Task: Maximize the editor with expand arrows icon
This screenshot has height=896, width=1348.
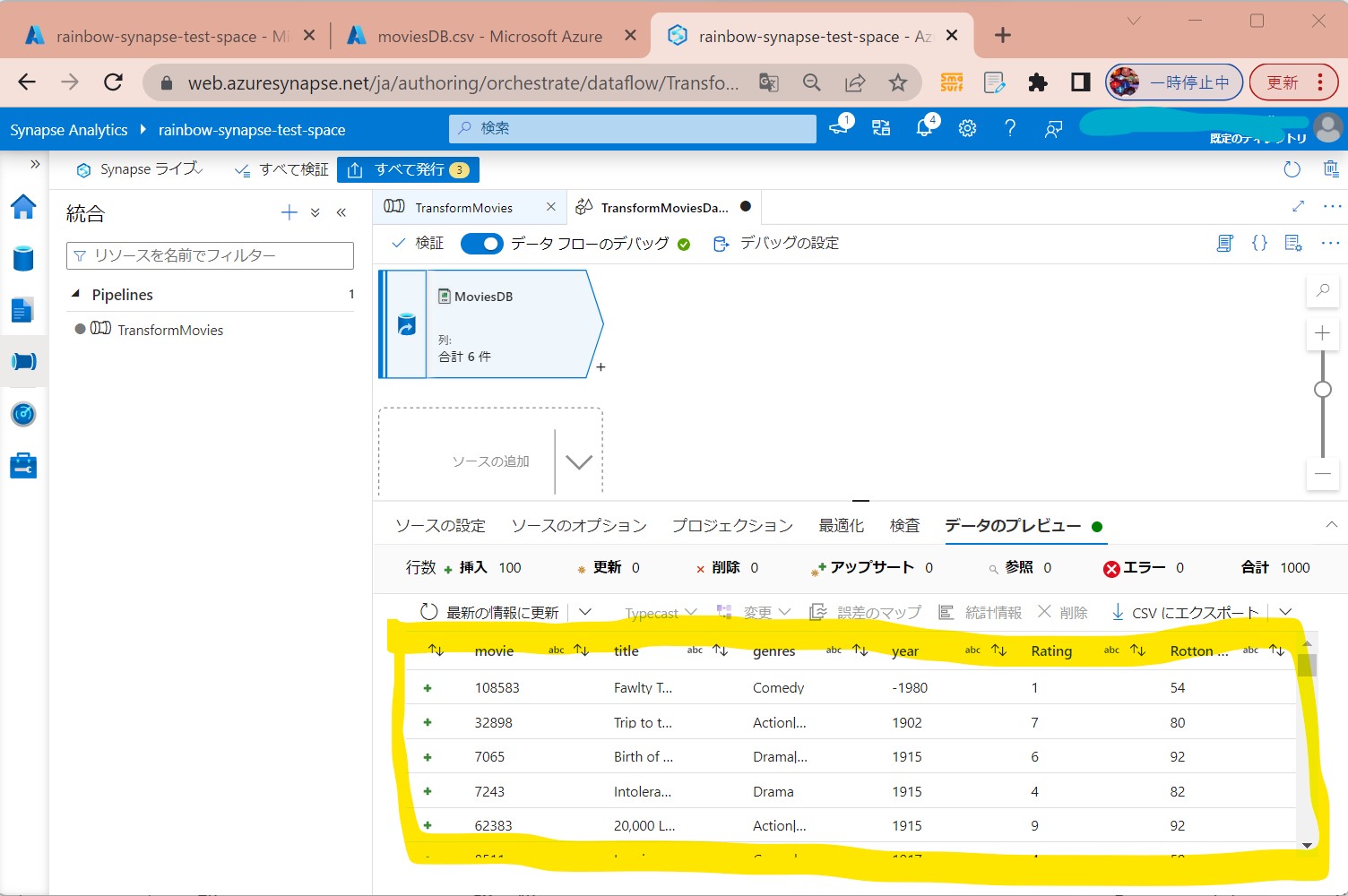Action: (1298, 206)
